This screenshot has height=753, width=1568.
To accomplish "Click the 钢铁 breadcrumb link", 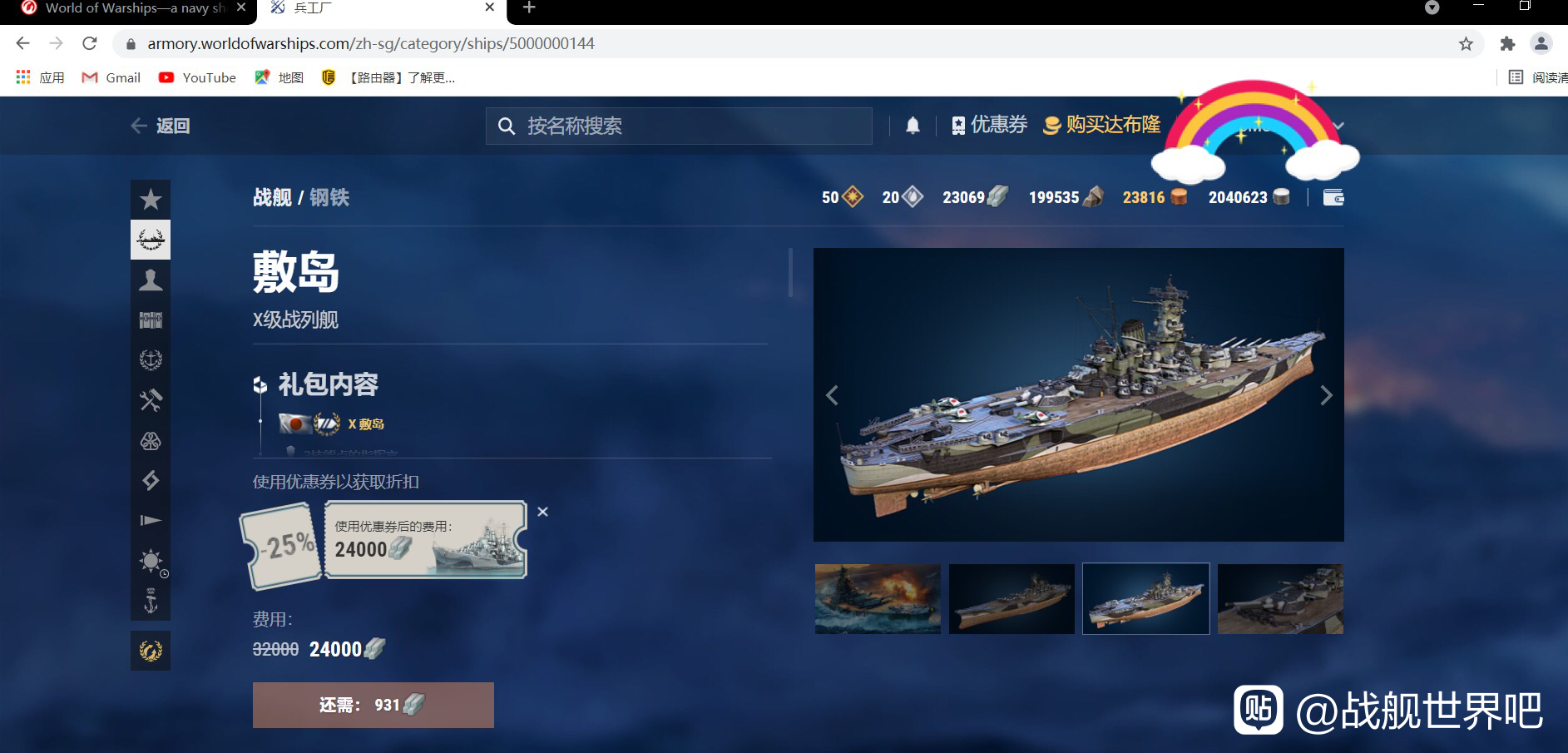I will coord(329,197).
